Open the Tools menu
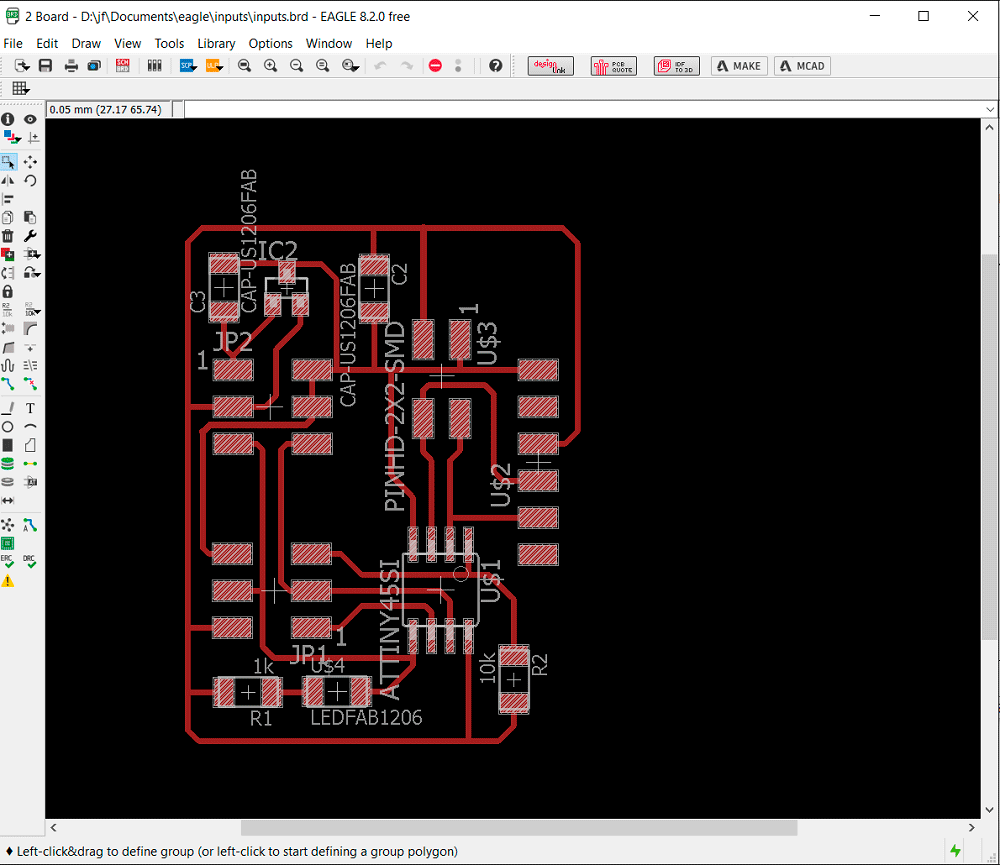Viewport: 1000px width, 865px height. (169, 43)
